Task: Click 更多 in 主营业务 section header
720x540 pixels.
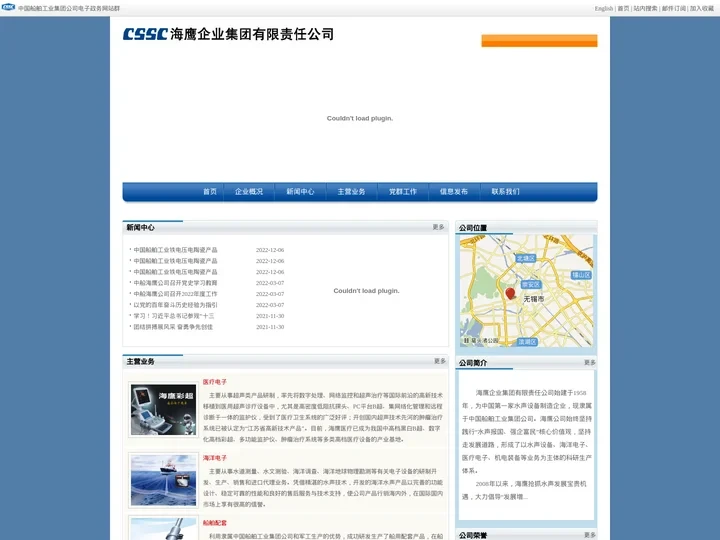Action: [x=439, y=361]
